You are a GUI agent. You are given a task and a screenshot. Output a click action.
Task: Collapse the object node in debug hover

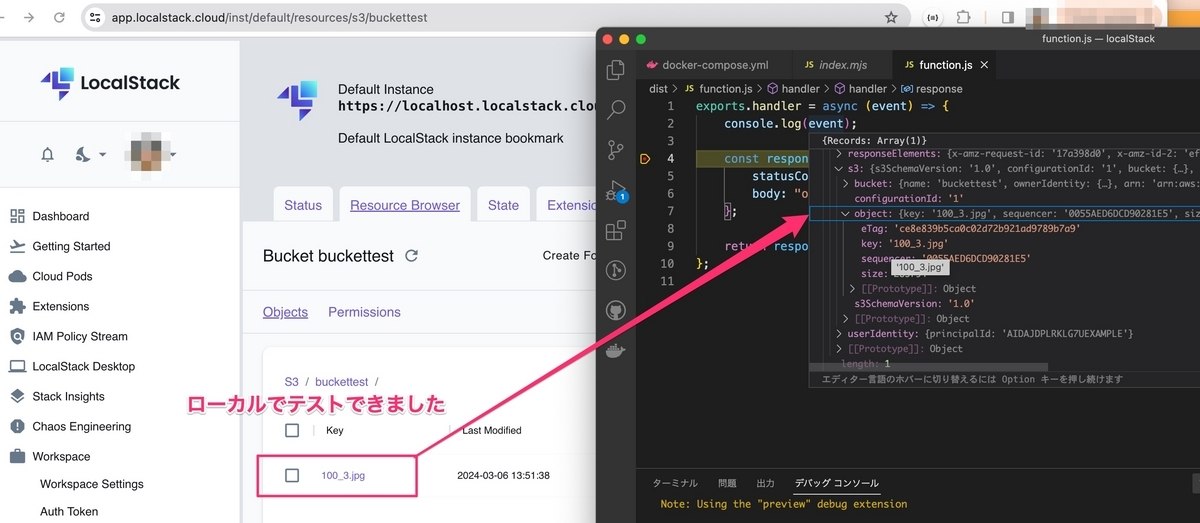(846, 214)
